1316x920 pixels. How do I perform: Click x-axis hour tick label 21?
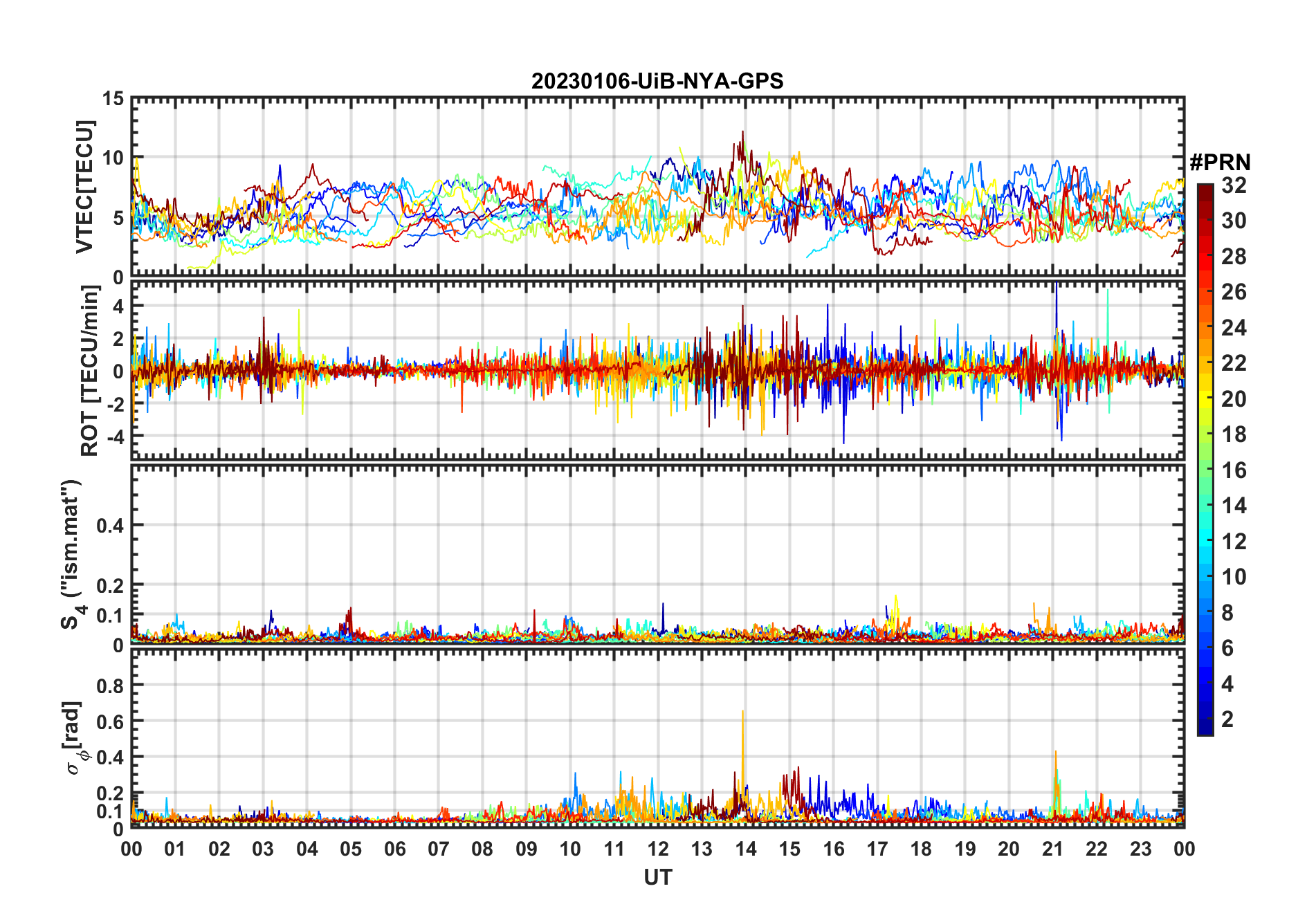tap(1052, 849)
